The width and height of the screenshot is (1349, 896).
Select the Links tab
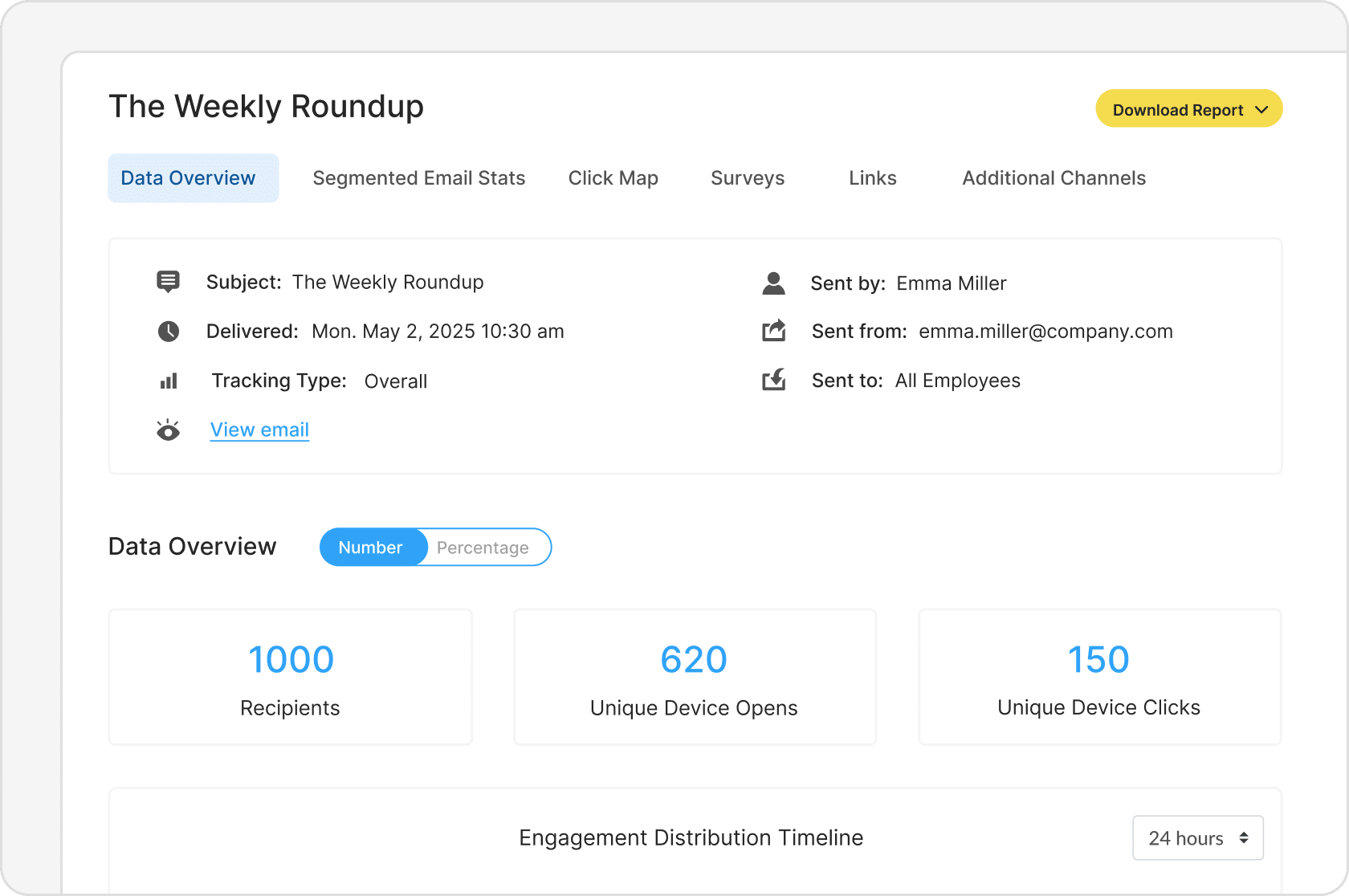pyautogui.click(x=872, y=178)
